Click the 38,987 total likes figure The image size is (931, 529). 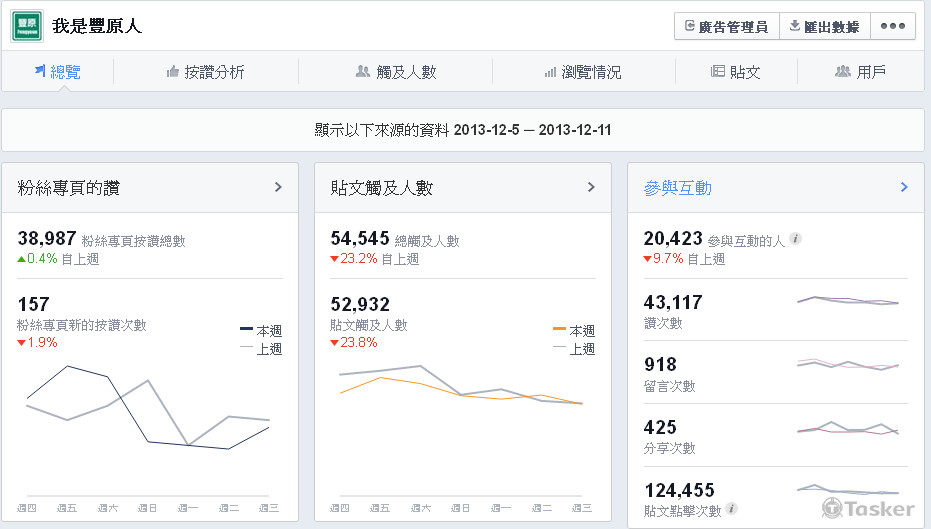(x=47, y=239)
